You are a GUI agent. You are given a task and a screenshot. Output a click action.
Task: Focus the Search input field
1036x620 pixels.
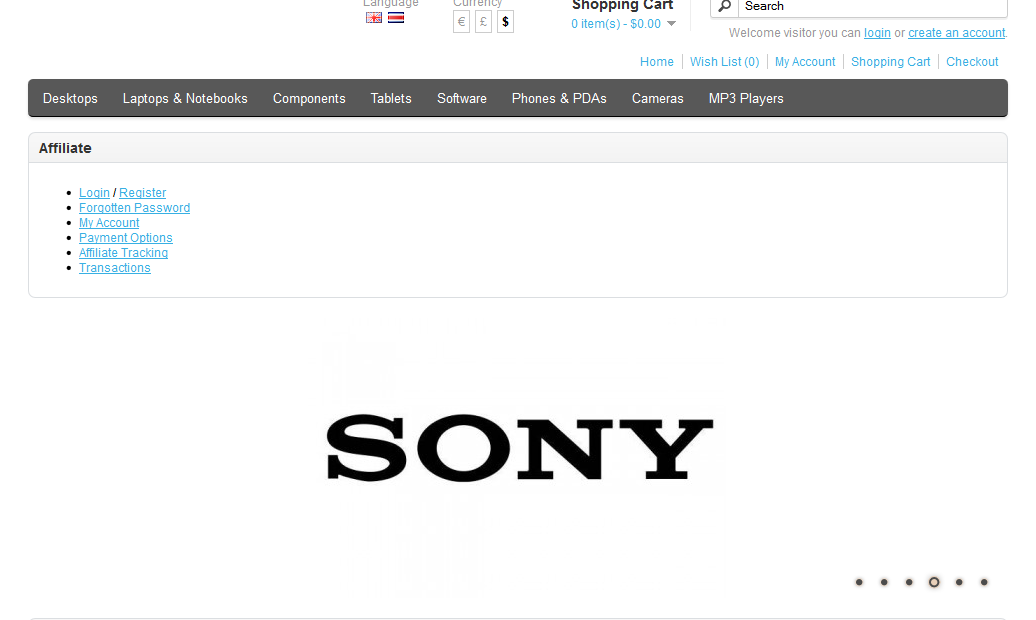[870, 6]
